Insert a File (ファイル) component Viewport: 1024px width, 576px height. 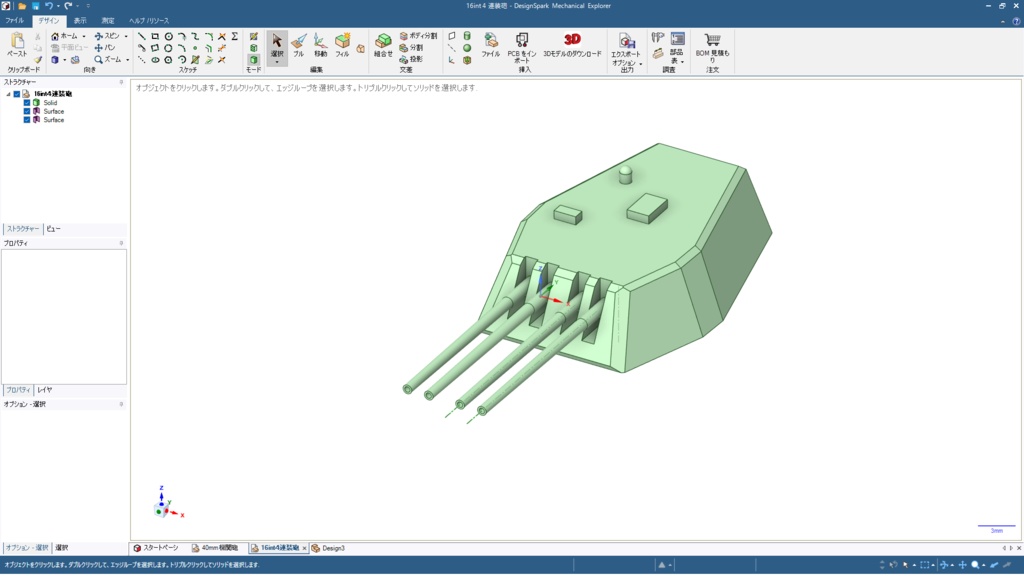pos(490,45)
